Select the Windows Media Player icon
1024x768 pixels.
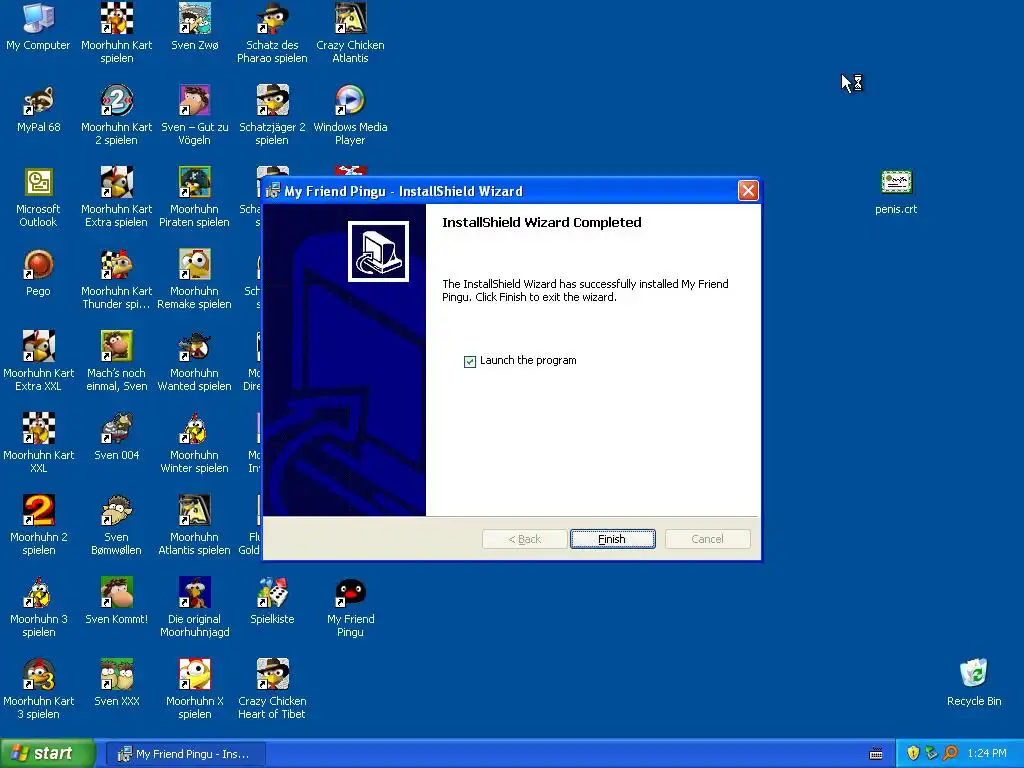click(x=350, y=115)
